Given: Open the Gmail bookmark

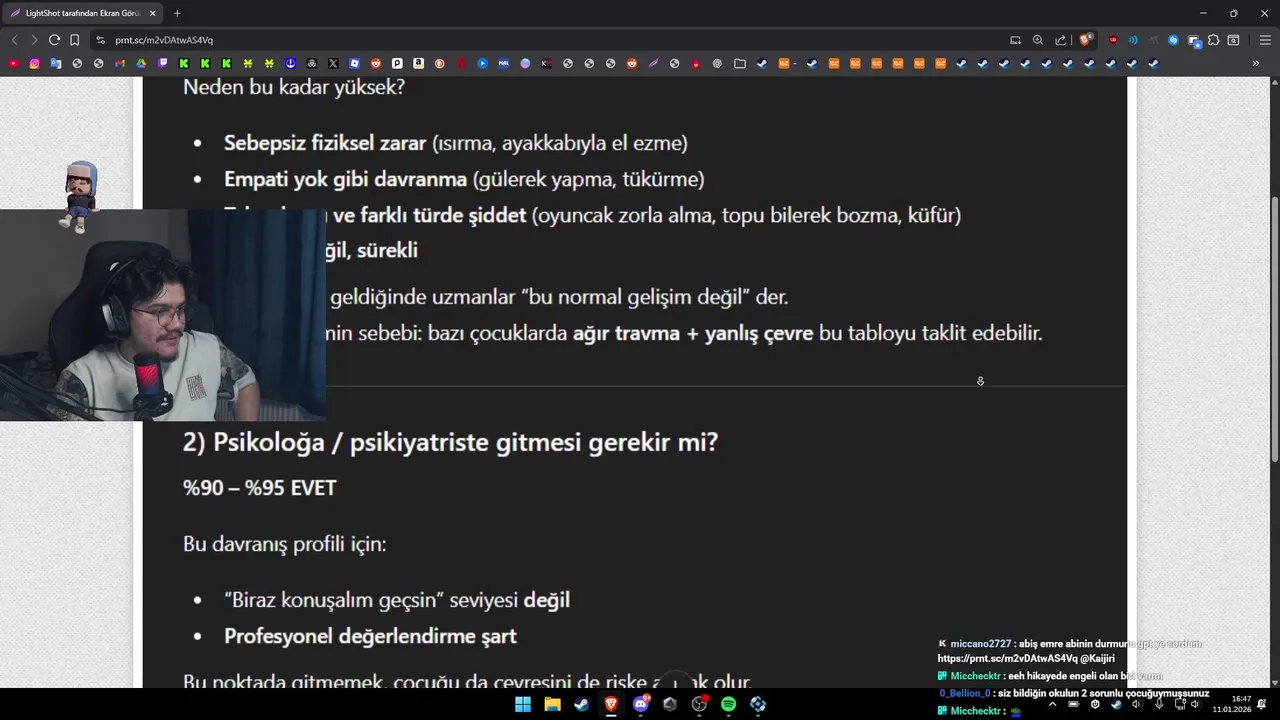Looking at the screenshot, I should (x=119, y=64).
